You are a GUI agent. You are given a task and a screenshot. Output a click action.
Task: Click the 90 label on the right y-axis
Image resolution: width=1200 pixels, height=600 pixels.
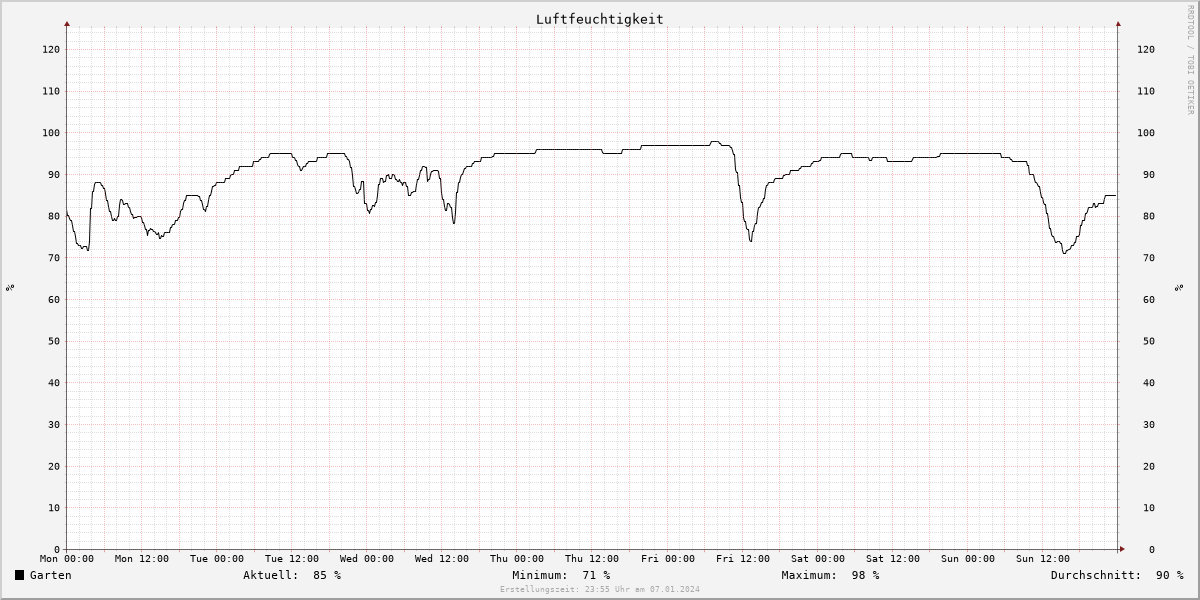(1149, 175)
